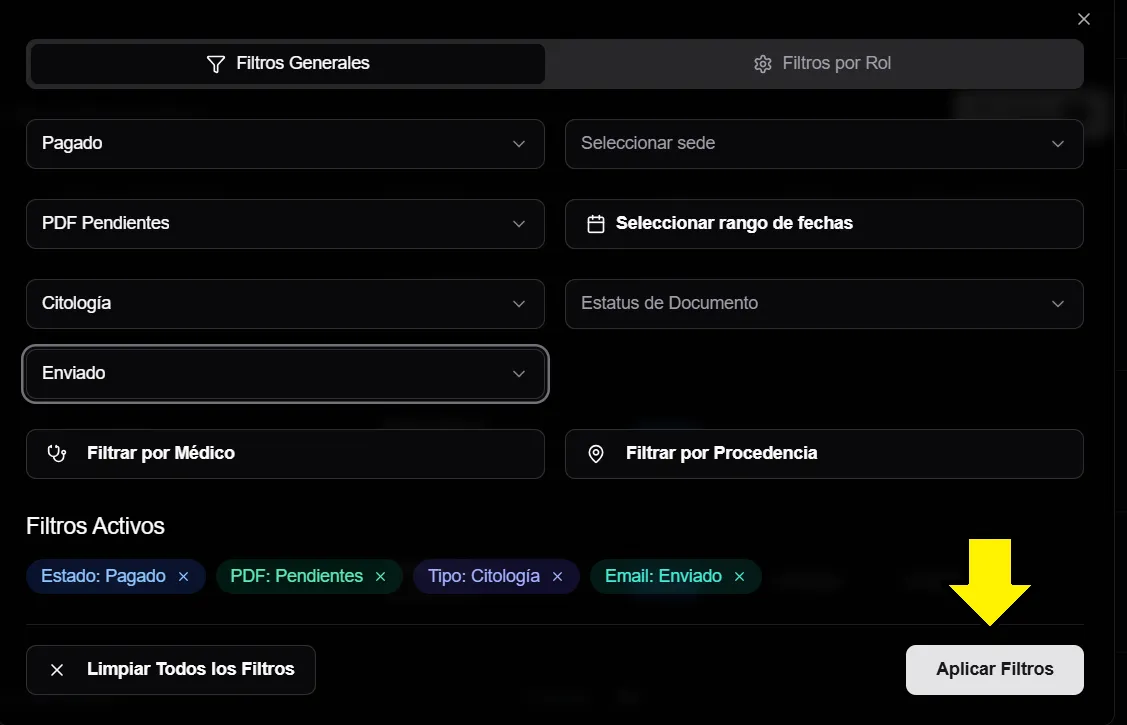Open the Enviado email status dropdown
Viewport: 1127px width, 725px height.
point(285,374)
